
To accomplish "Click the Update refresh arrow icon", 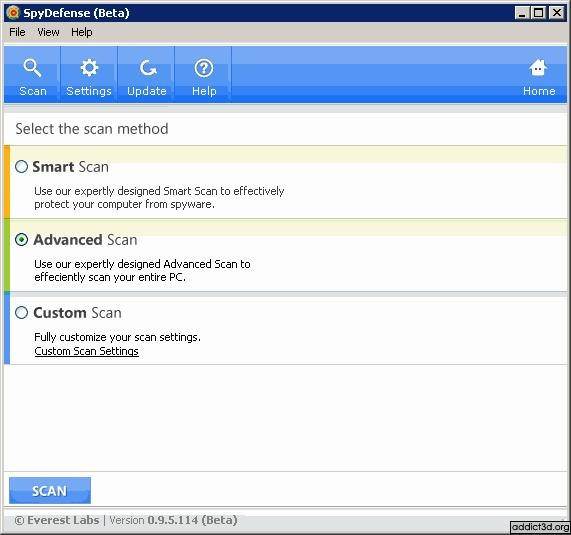I will point(147,68).
